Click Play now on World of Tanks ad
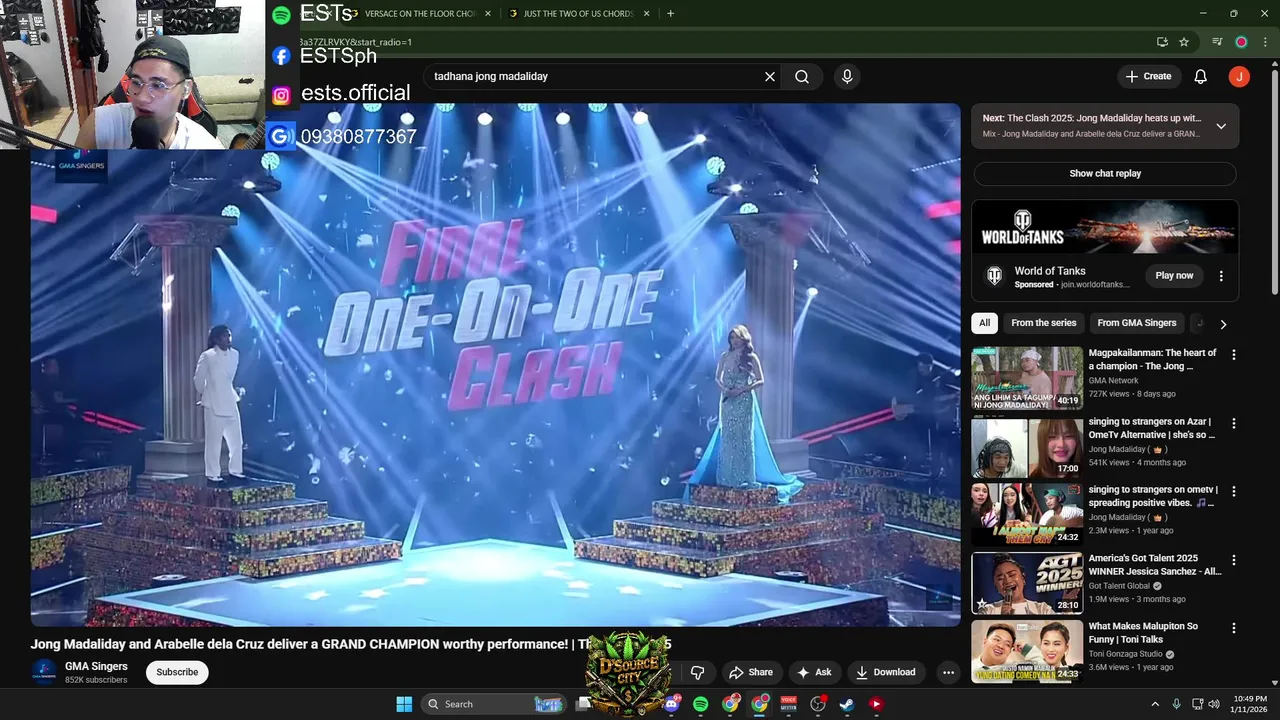The image size is (1280, 720). [x=1174, y=275]
